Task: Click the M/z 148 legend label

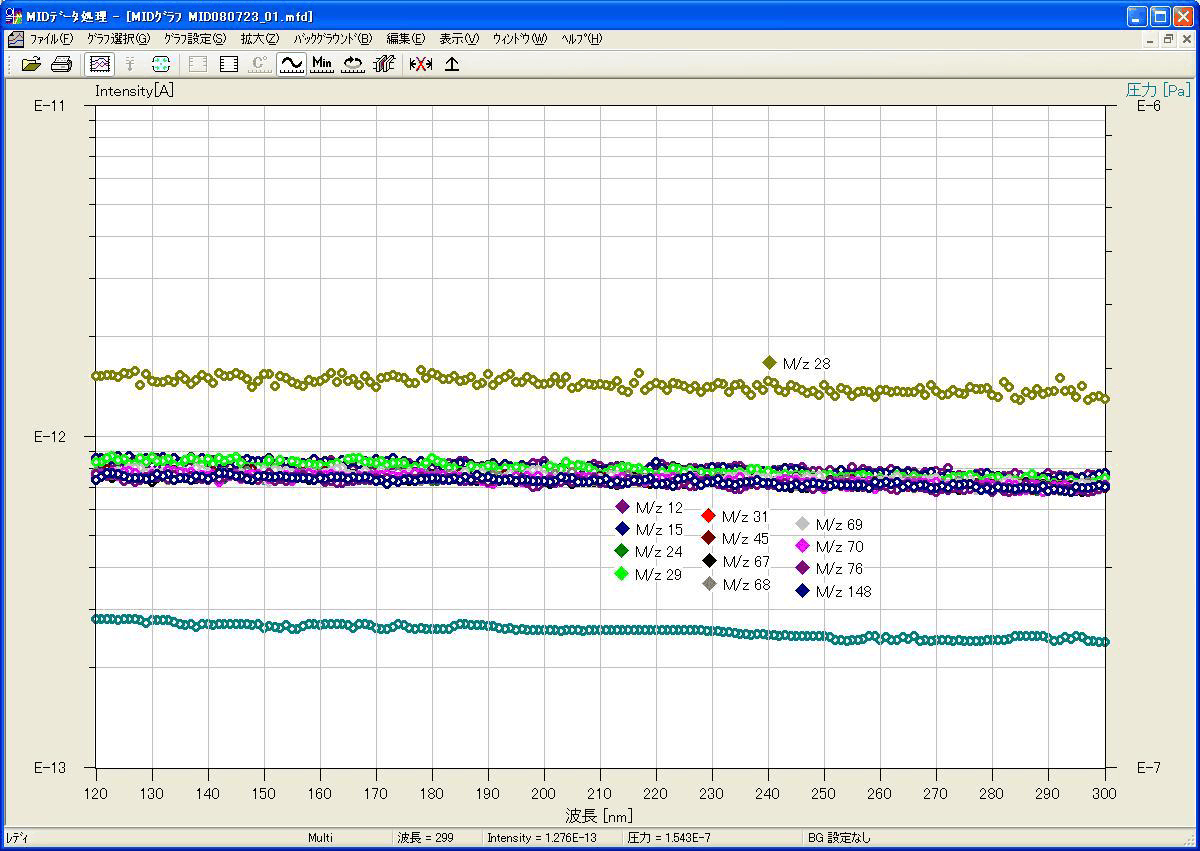Action: (x=843, y=591)
